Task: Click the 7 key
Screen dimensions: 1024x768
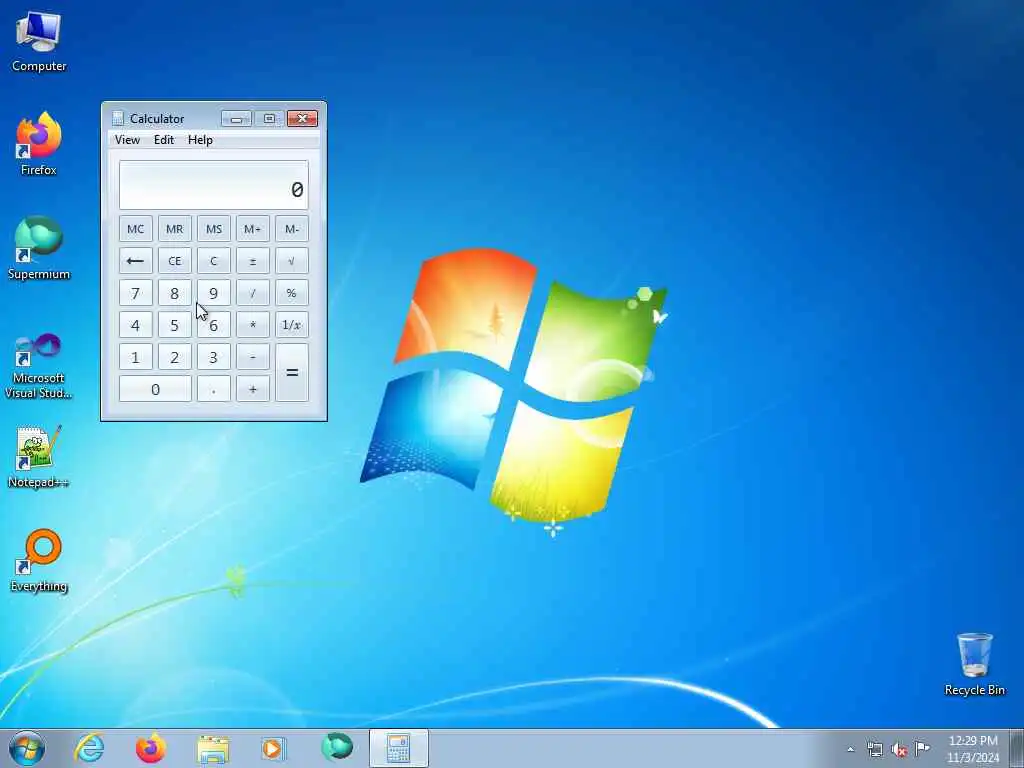Action: [135, 293]
